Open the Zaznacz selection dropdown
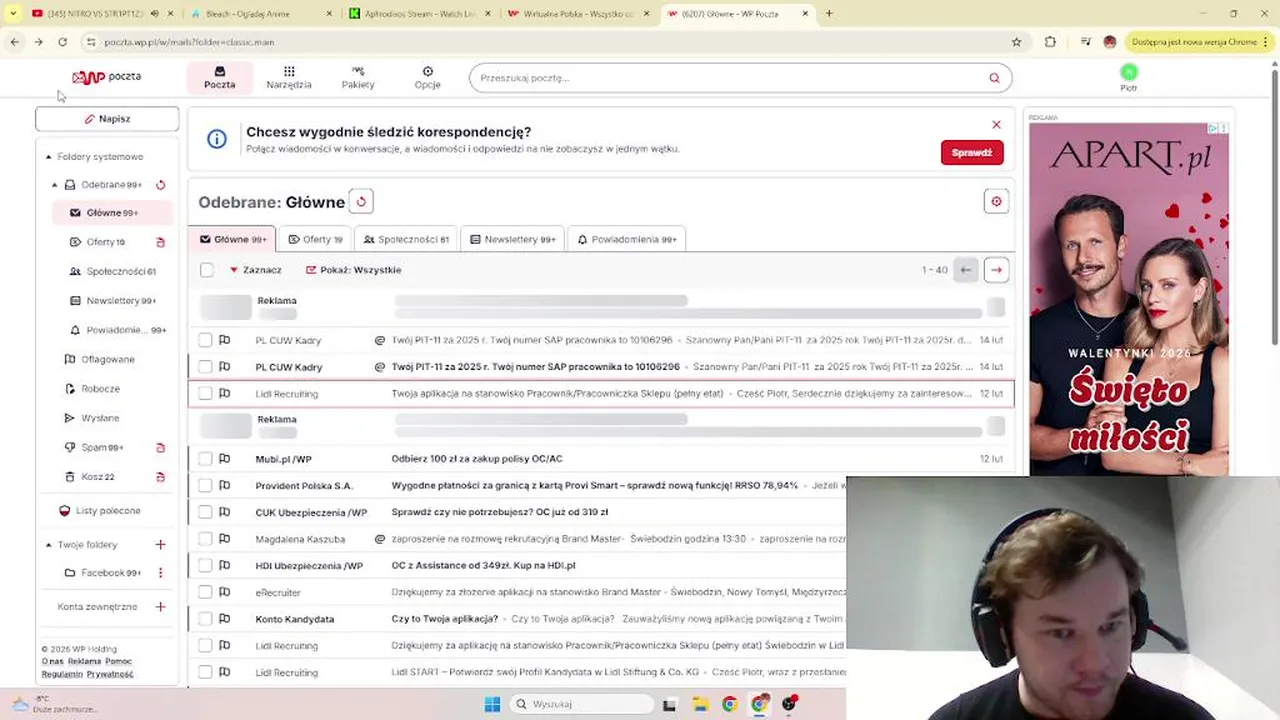This screenshot has width=1280, height=720. click(255, 270)
